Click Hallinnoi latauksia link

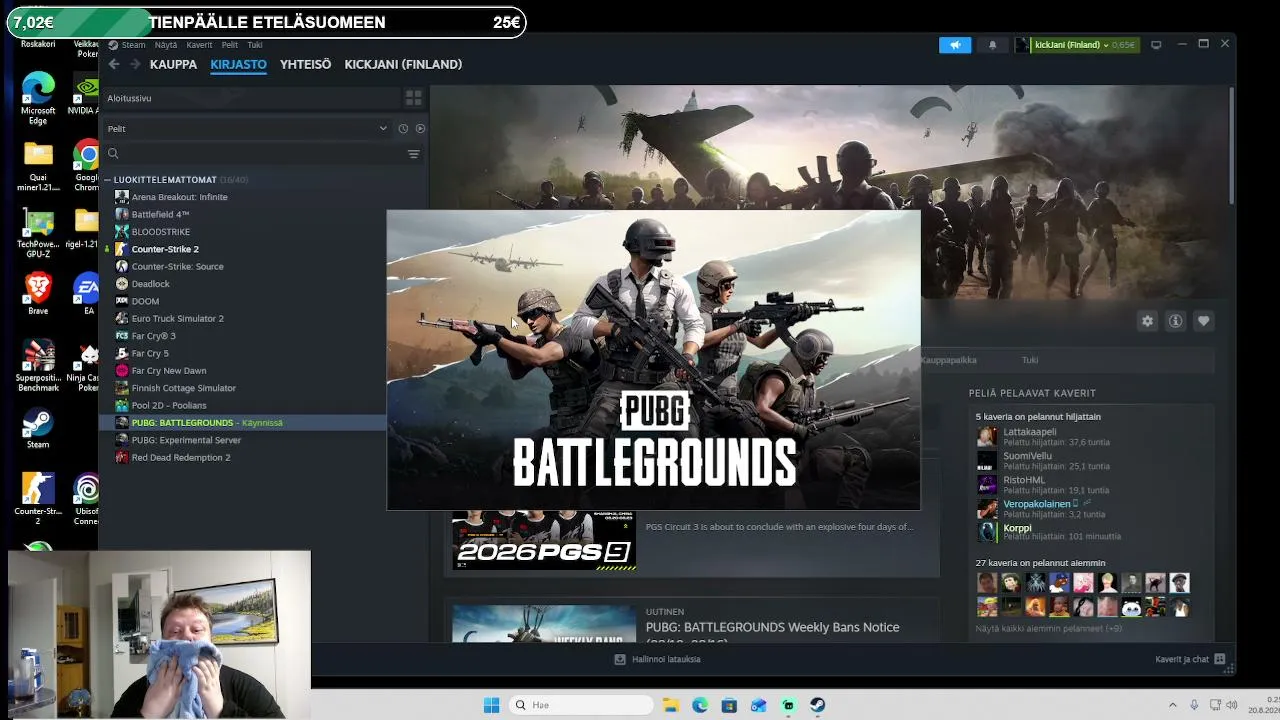(x=666, y=659)
